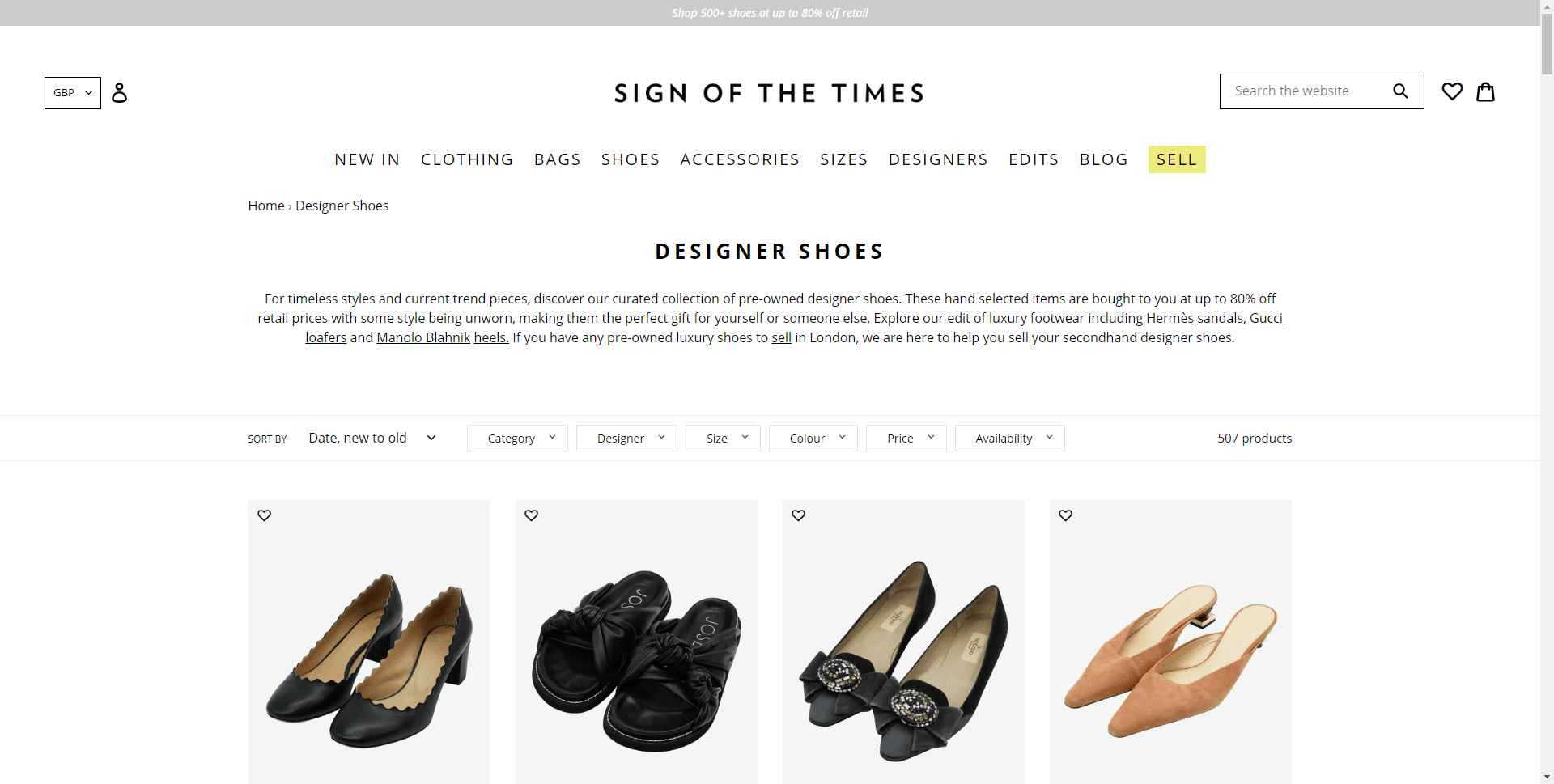This screenshot has height=784, width=1554.
Task: Open the GBP currency selector
Action: coord(73,93)
